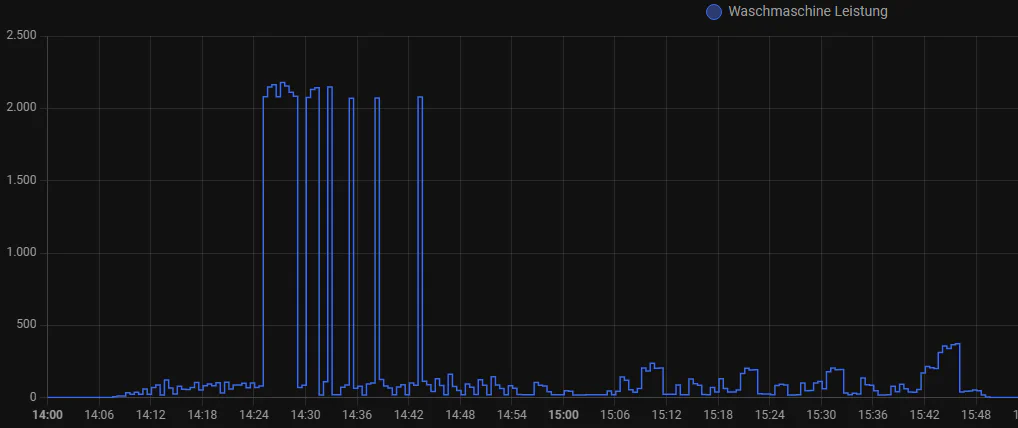The height and width of the screenshot is (428, 1018).
Task: Click the 1.000 y-axis label
Action: tap(21, 253)
